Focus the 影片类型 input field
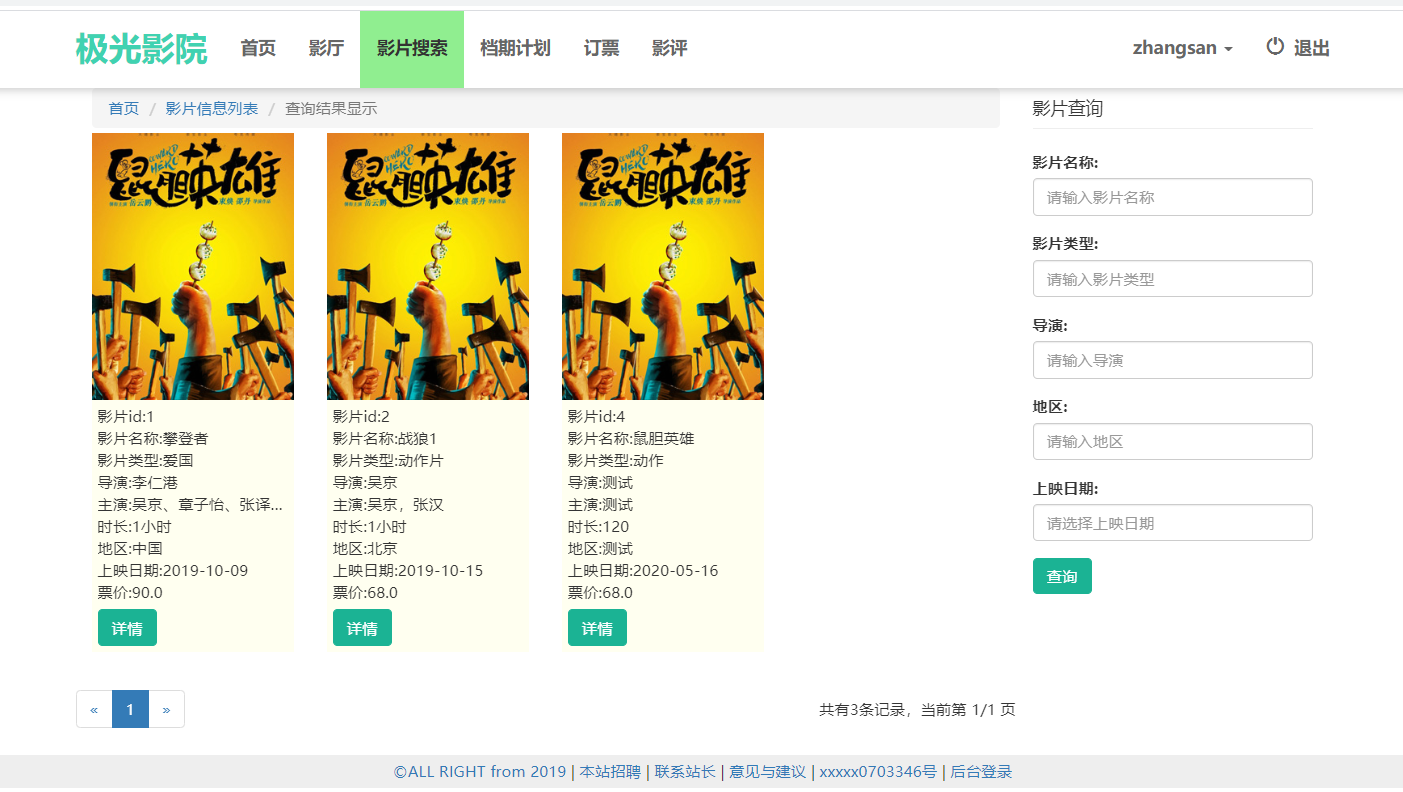Screen dimensions: 1403x792 tap(1172, 279)
